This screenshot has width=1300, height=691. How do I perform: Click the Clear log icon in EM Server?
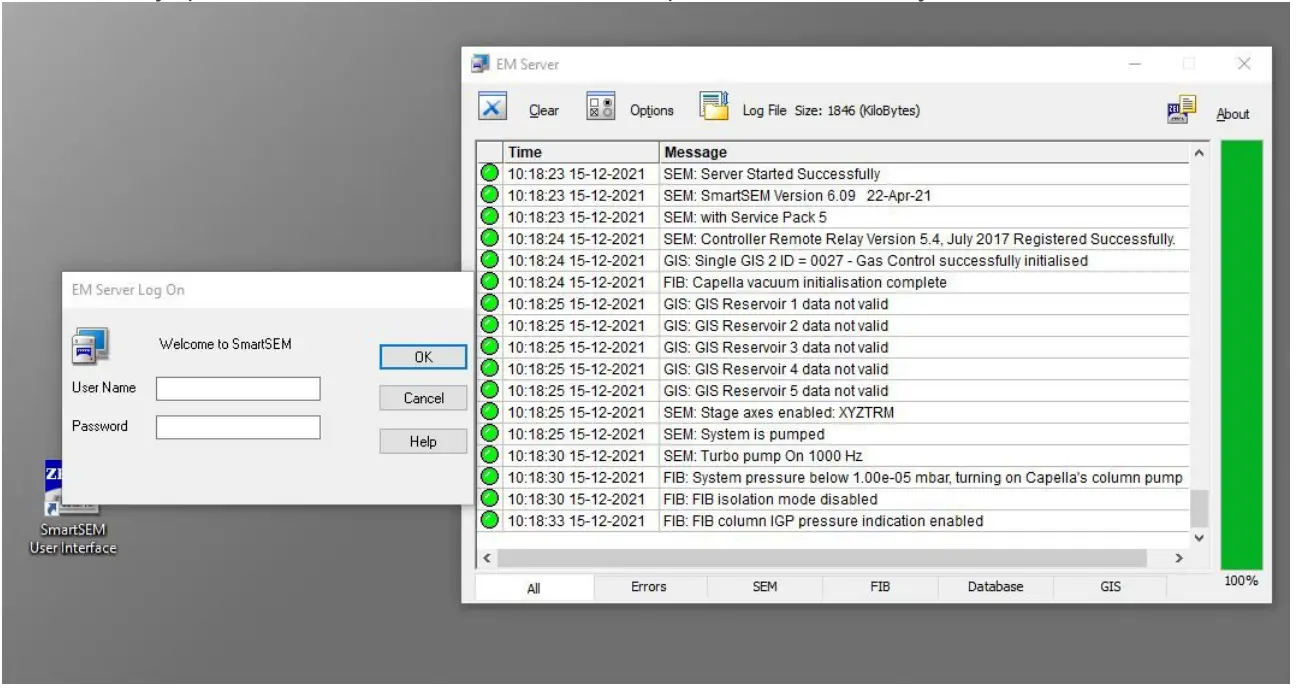[x=494, y=108]
